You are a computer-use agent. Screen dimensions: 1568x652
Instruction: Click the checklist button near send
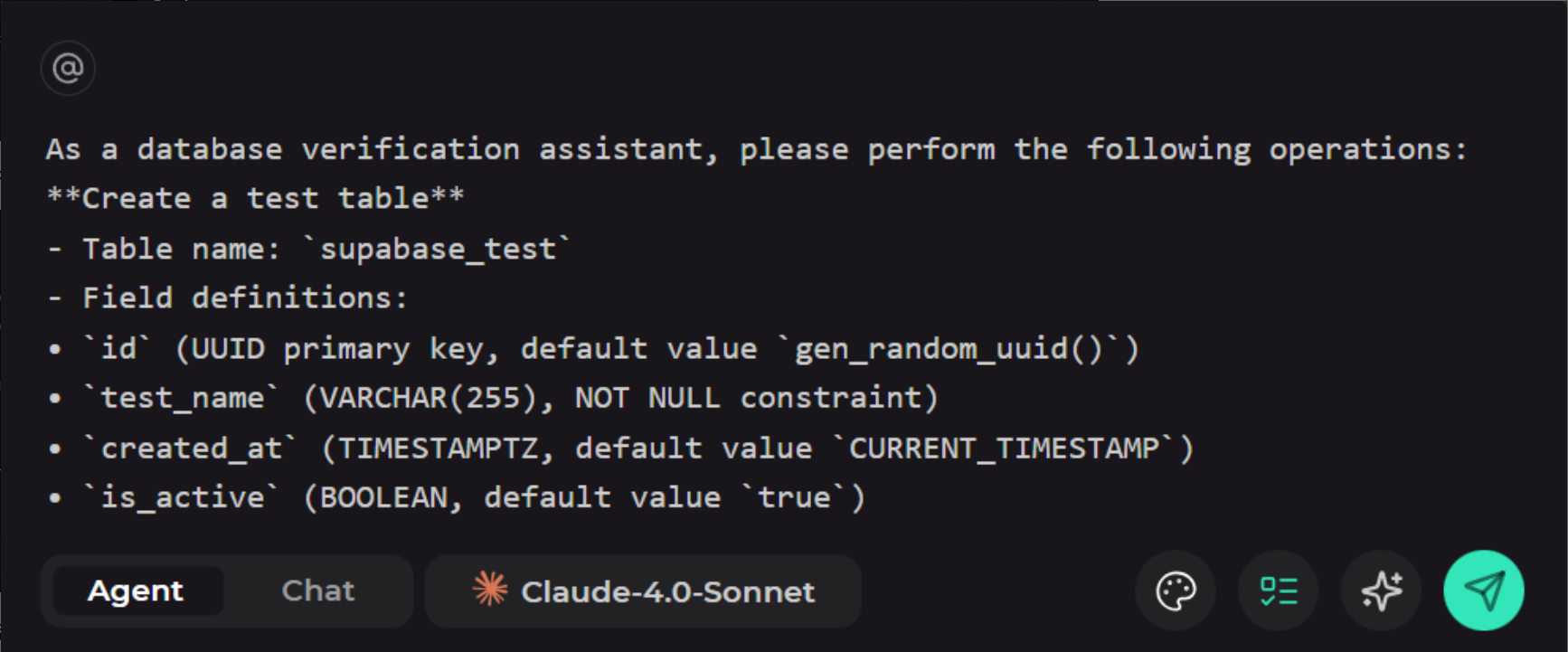[x=1278, y=591]
